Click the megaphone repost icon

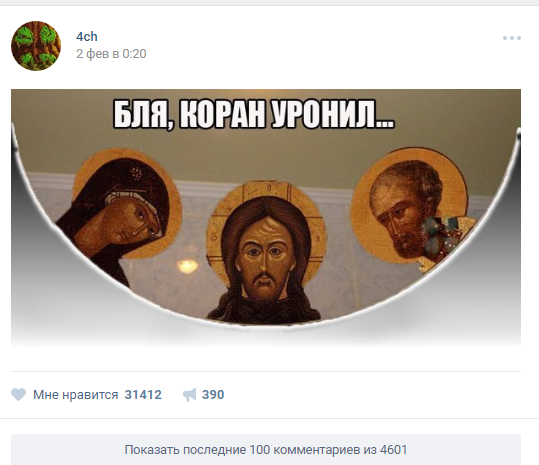click(x=189, y=395)
